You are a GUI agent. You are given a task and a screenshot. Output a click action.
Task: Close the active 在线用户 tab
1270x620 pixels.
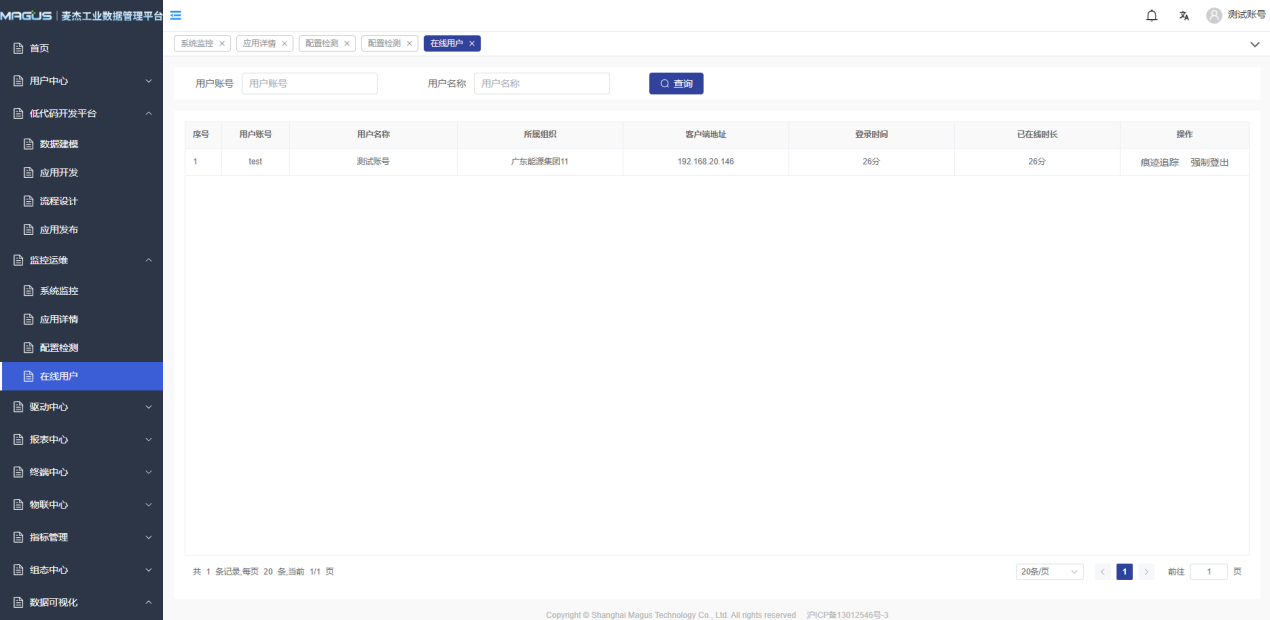(472, 44)
